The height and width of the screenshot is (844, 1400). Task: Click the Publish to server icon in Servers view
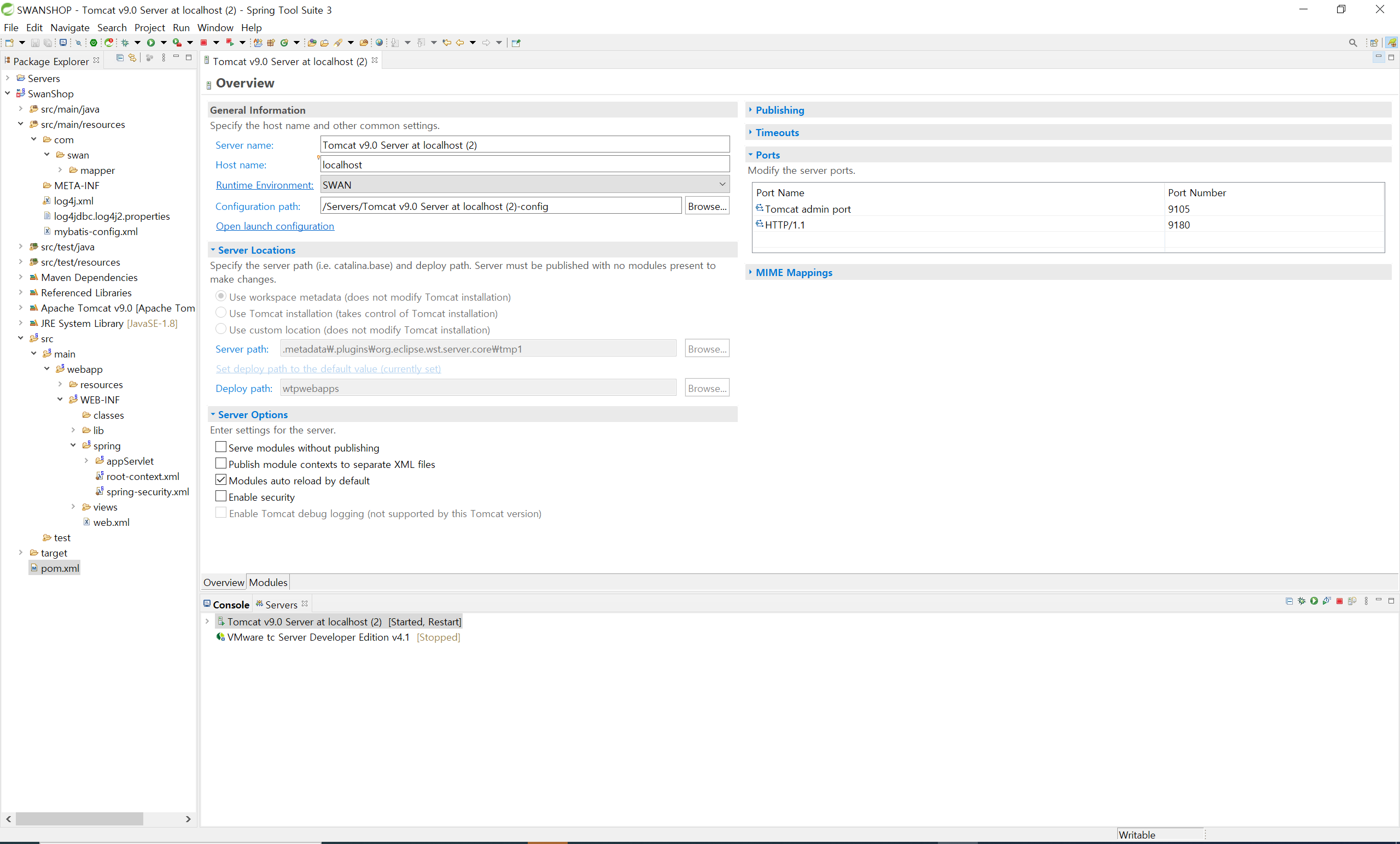click(1352, 601)
